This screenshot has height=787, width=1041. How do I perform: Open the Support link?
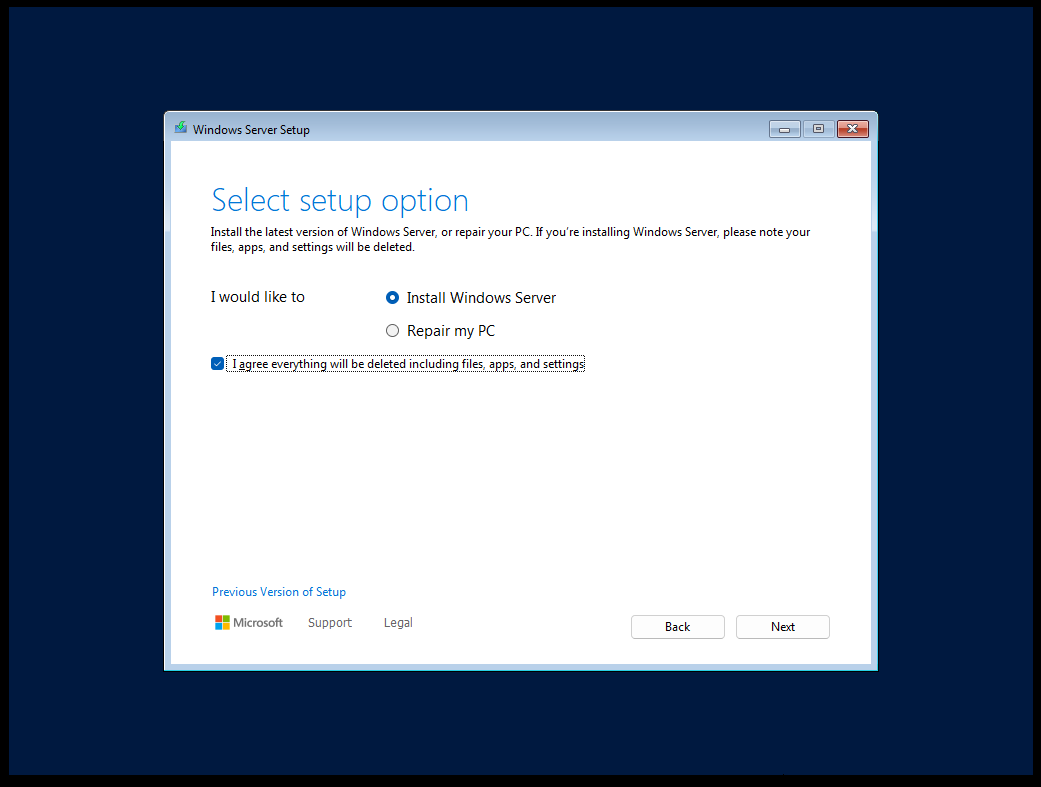(x=330, y=623)
